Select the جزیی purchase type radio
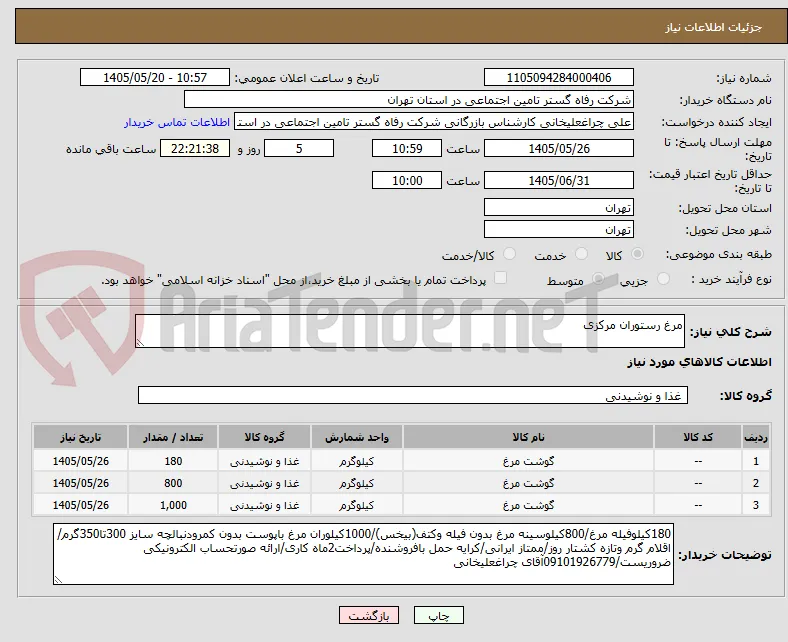788x642 pixels. 663,279
